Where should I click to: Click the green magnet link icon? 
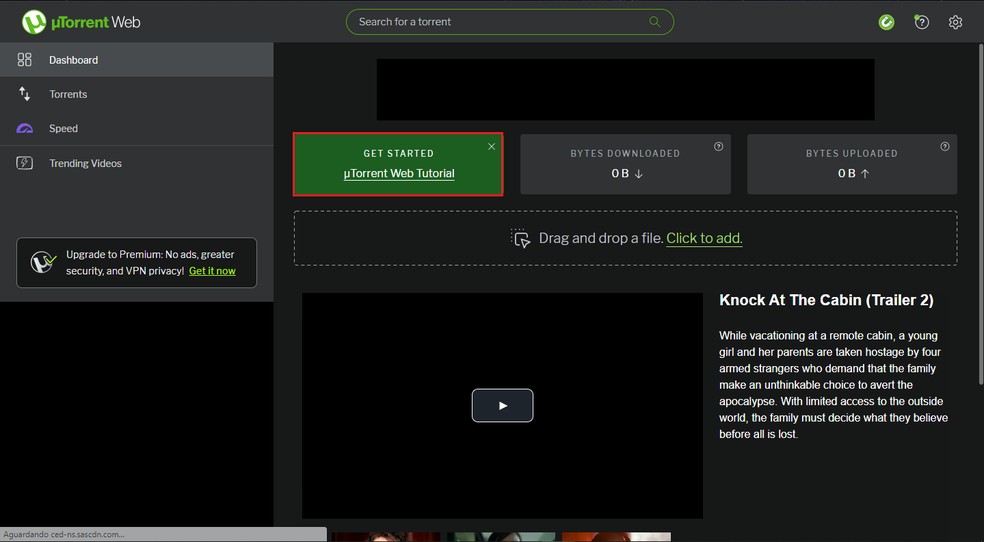[x=886, y=22]
